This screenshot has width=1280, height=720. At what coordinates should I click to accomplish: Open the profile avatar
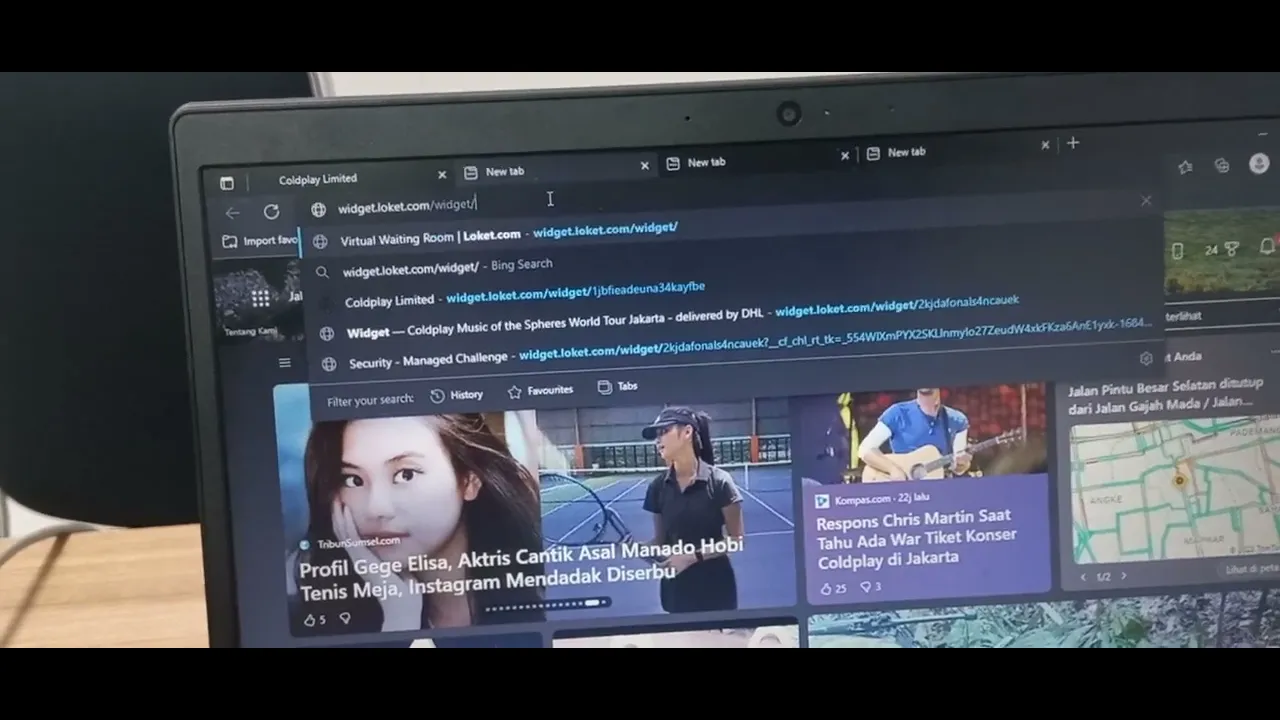(1259, 163)
